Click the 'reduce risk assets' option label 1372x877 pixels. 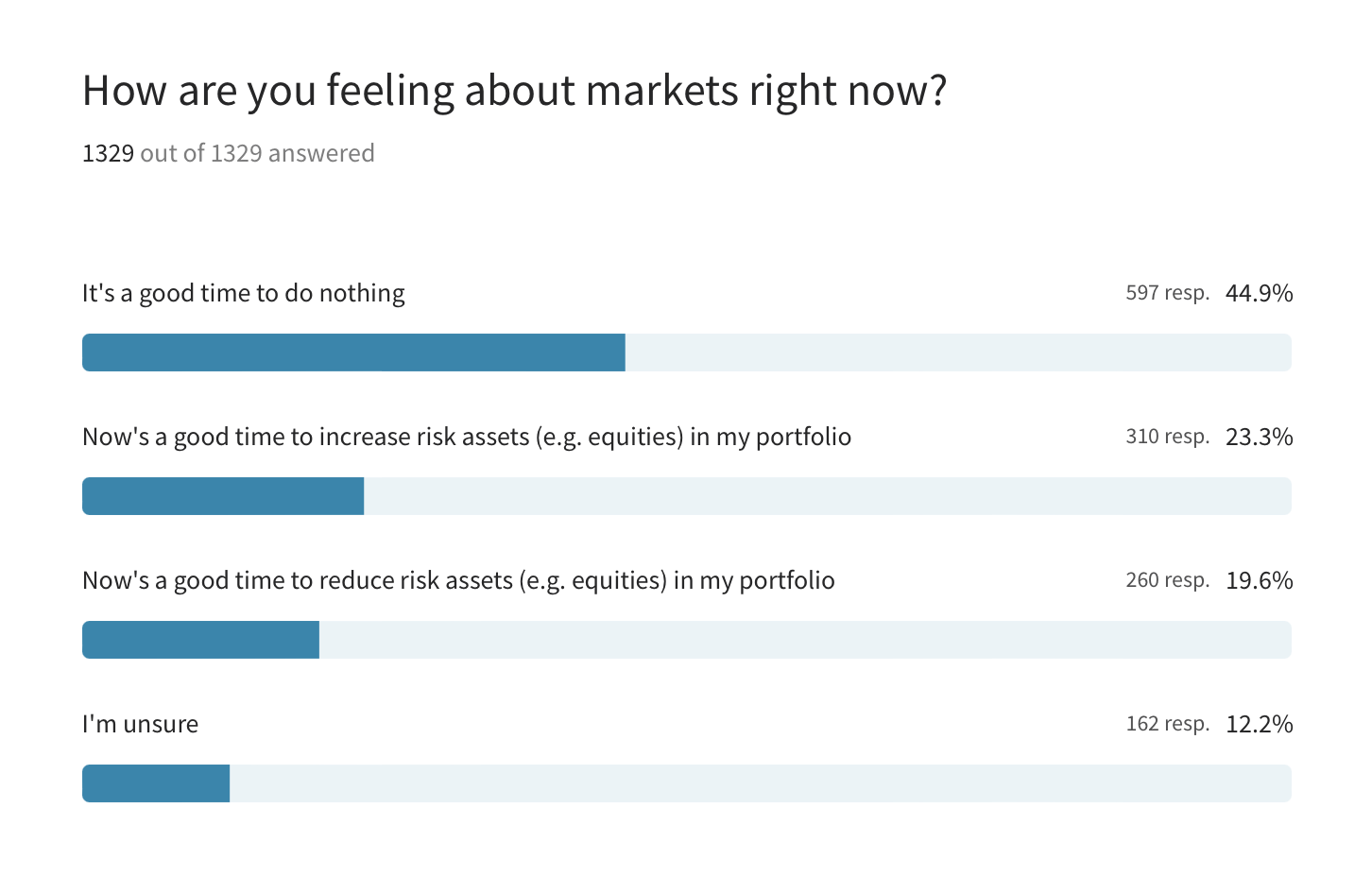(458, 580)
